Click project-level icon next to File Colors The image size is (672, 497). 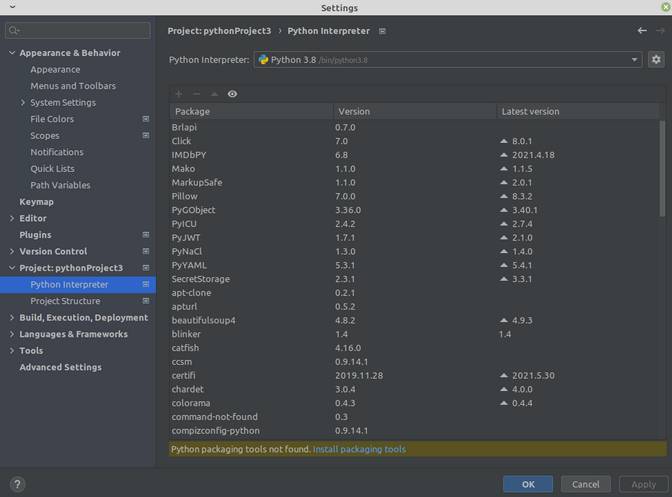(146, 119)
